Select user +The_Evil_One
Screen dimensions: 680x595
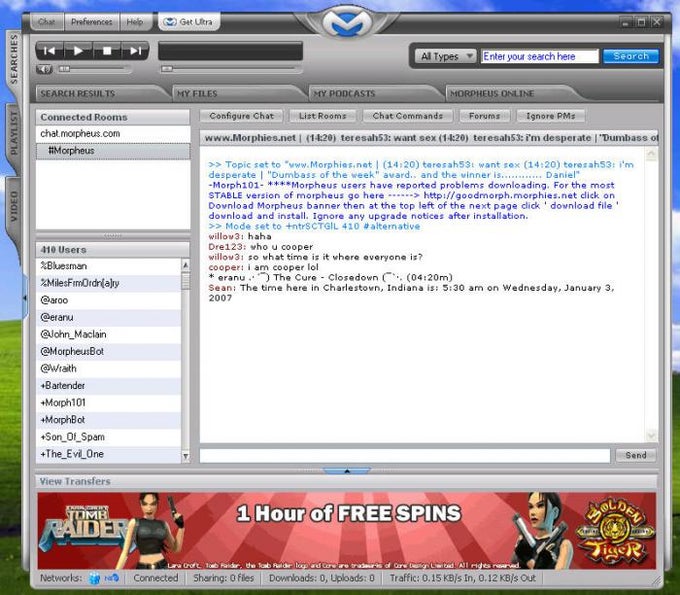(x=108, y=454)
